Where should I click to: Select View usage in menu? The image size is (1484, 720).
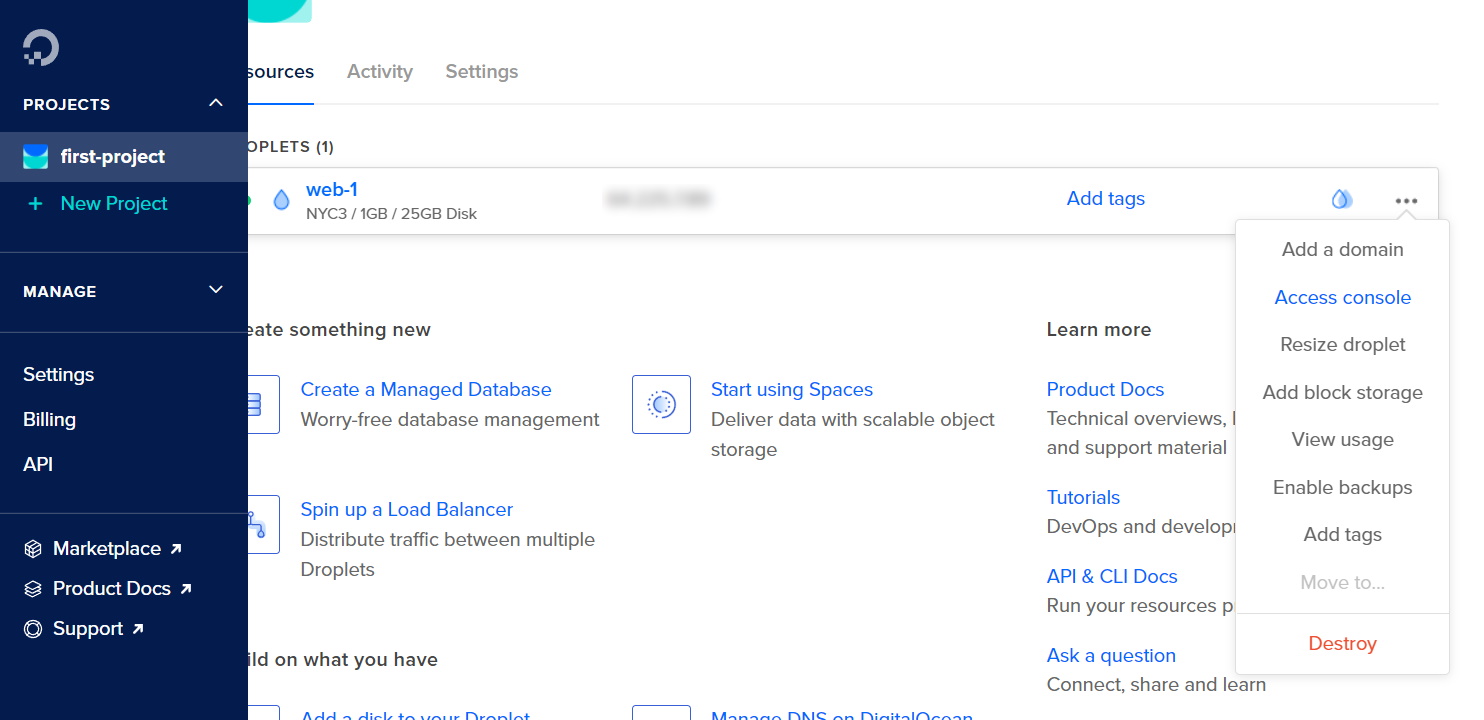[x=1342, y=439]
